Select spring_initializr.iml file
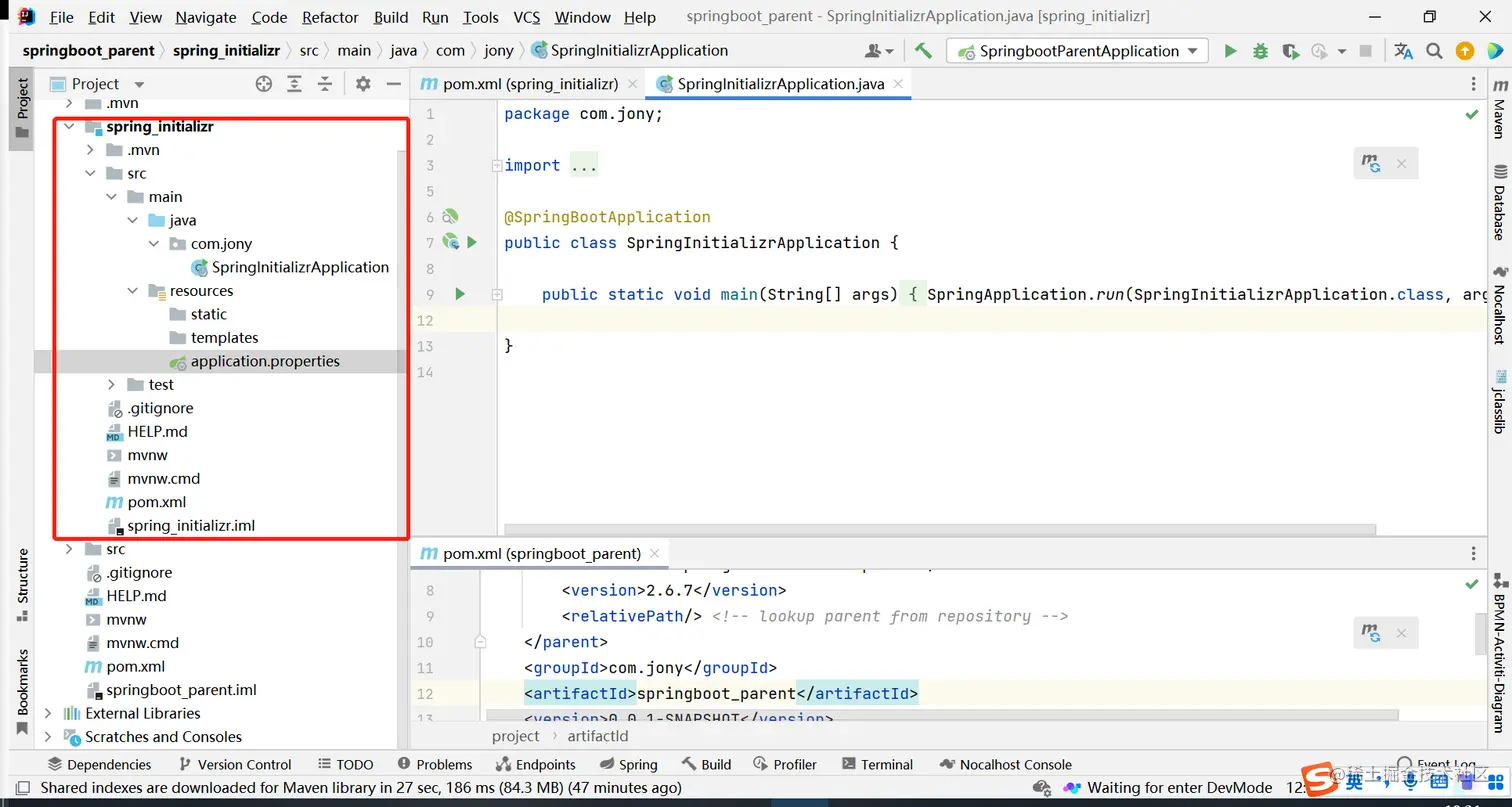1512x807 pixels. point(191,525)
